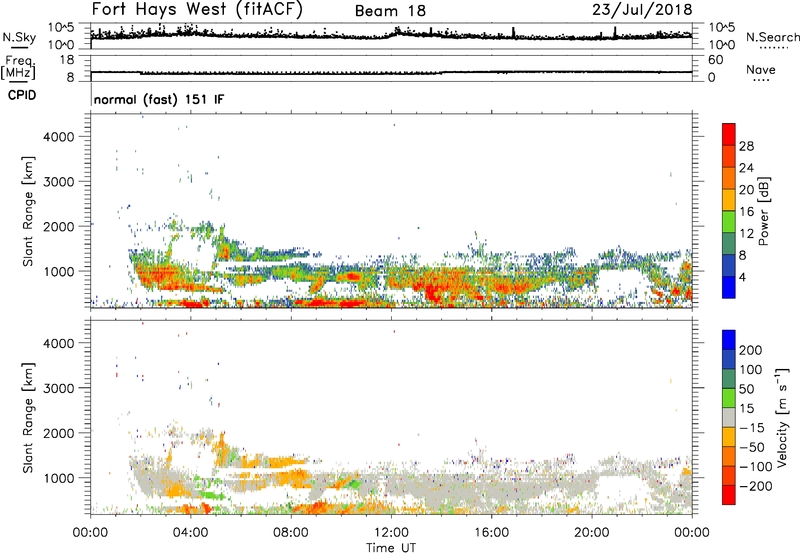Click the 'N.Sky' legend label
Viewport: 800px width, 554px height.
coord(19,37)
